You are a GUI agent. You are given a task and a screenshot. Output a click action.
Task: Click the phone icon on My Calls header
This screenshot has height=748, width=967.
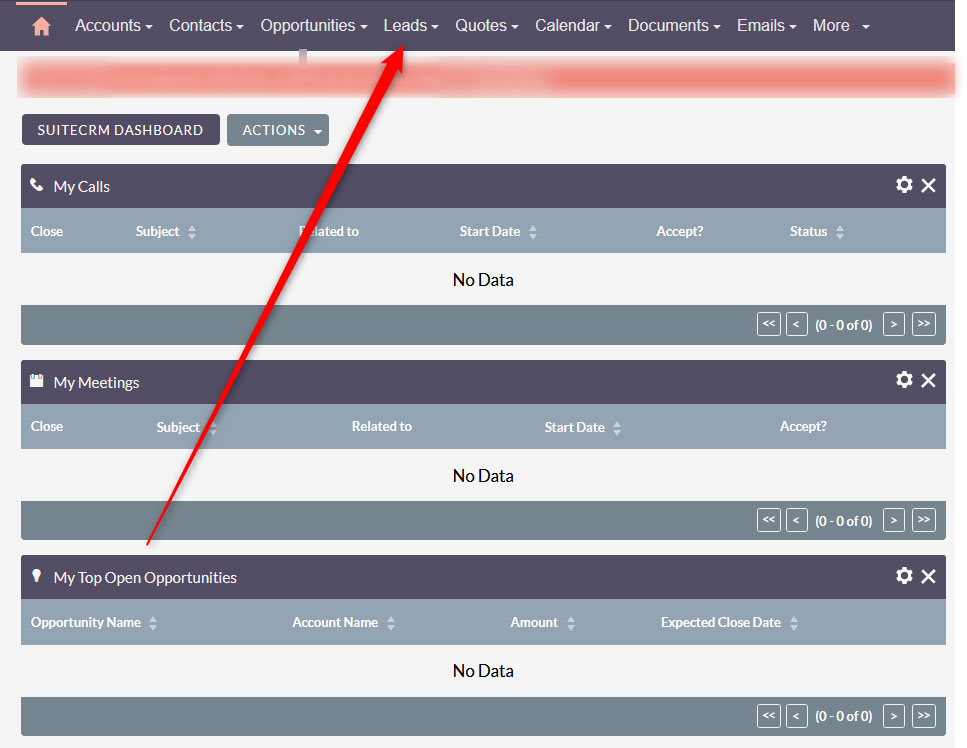point(36,185)
